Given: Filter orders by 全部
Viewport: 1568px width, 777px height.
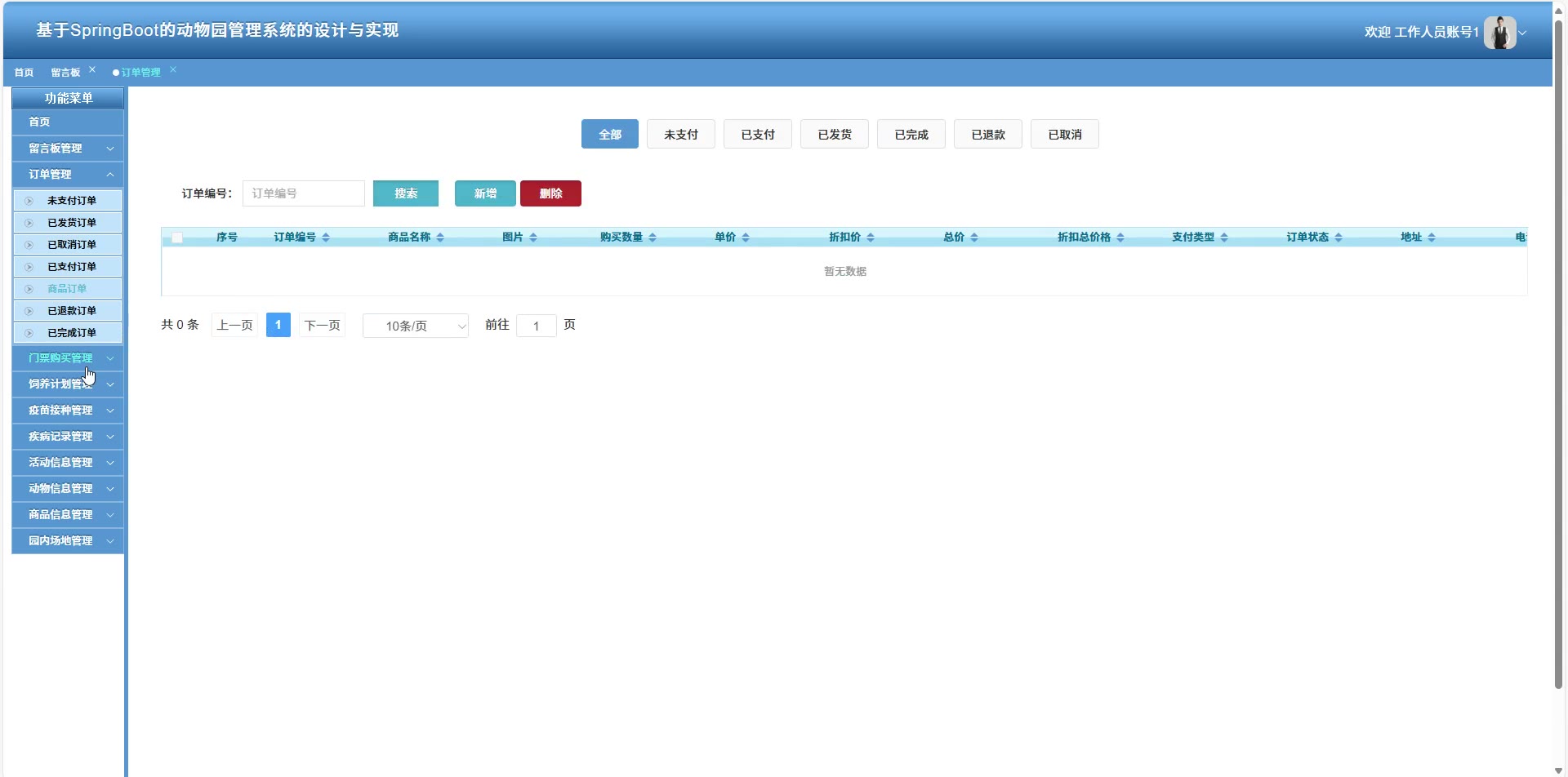Looking at the screenshot, I should pos(610,134).
